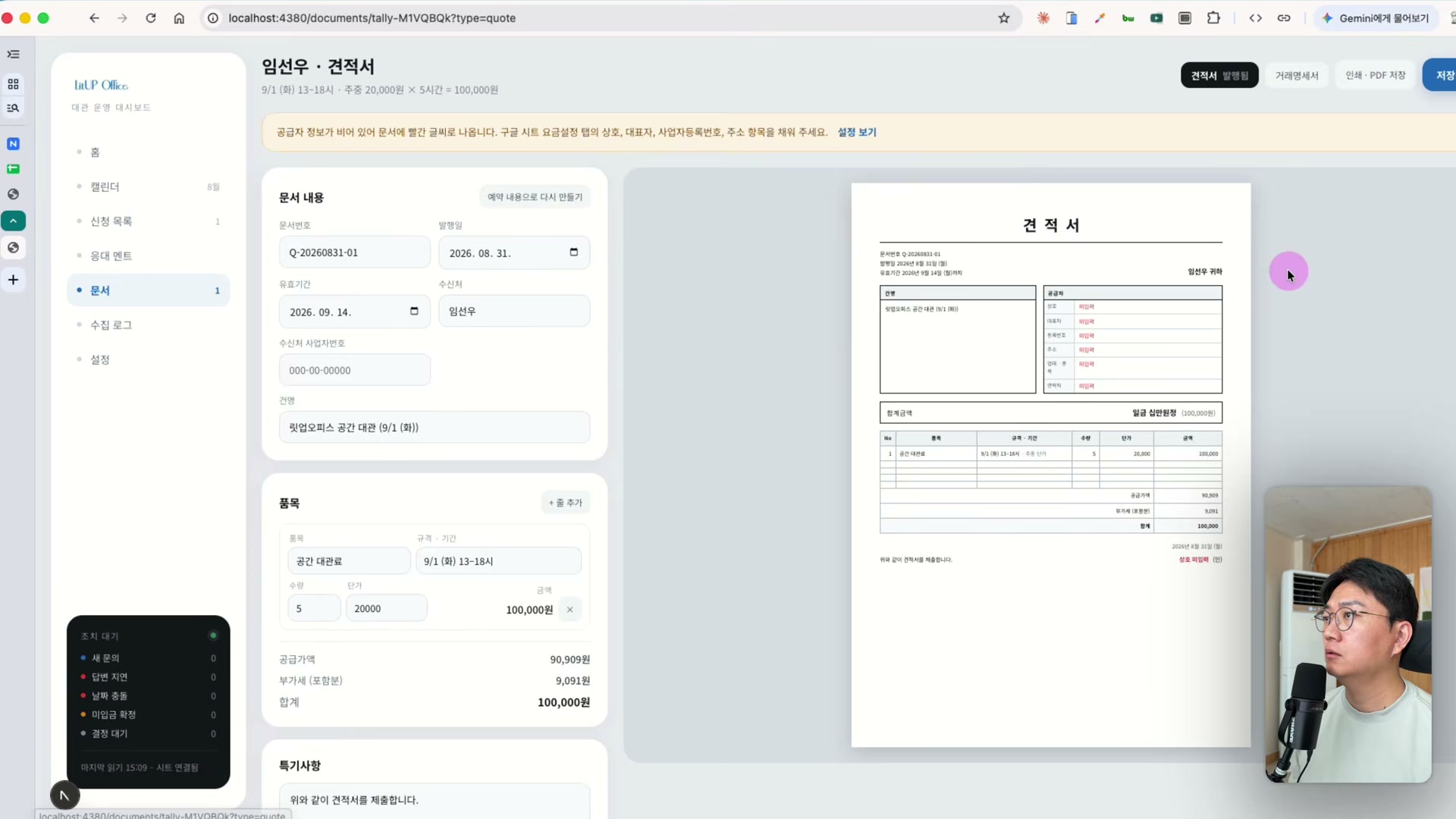Click the 수신처 사업자번호 input field
Viewport: 1456px width, 819px height.
click(355, 371)
